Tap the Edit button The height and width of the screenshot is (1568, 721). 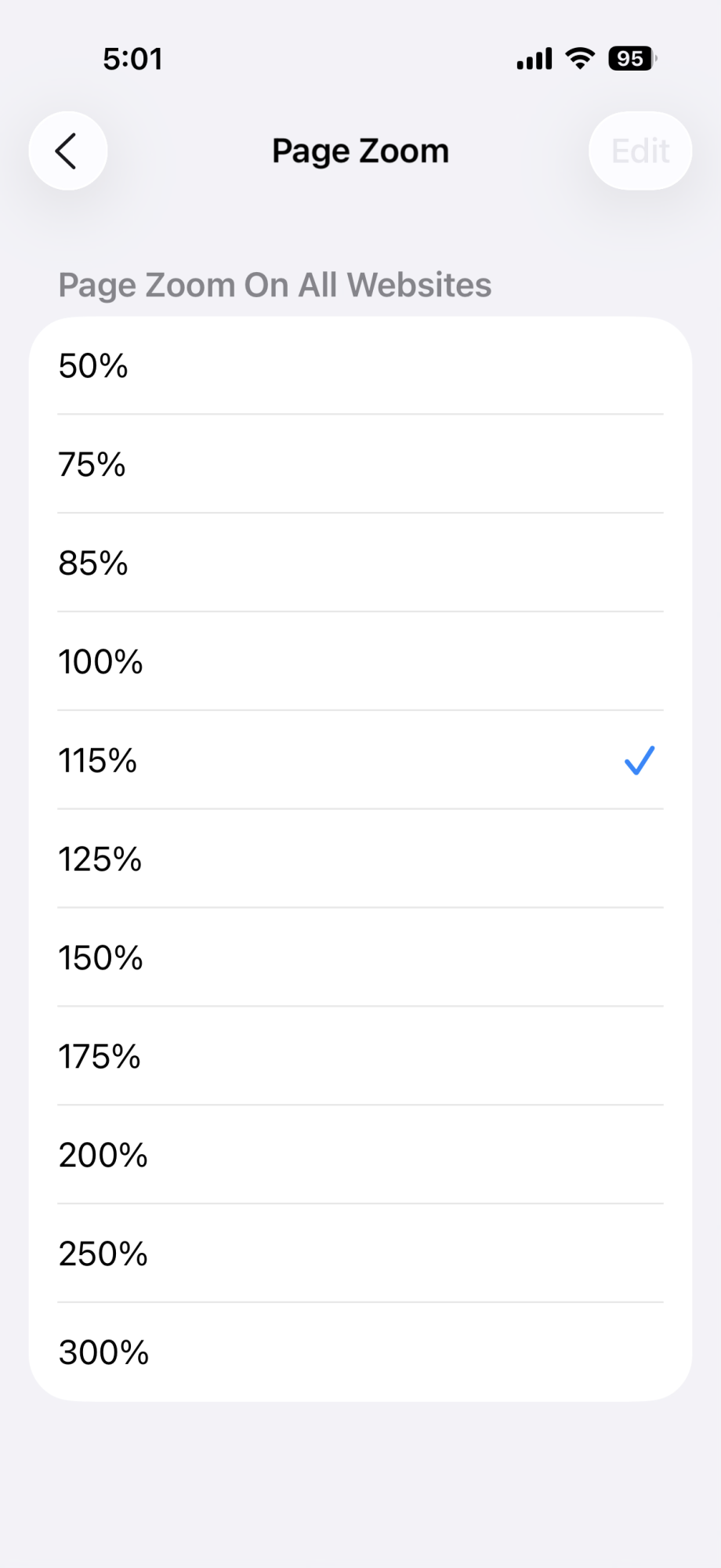click(x=640, y=151)
